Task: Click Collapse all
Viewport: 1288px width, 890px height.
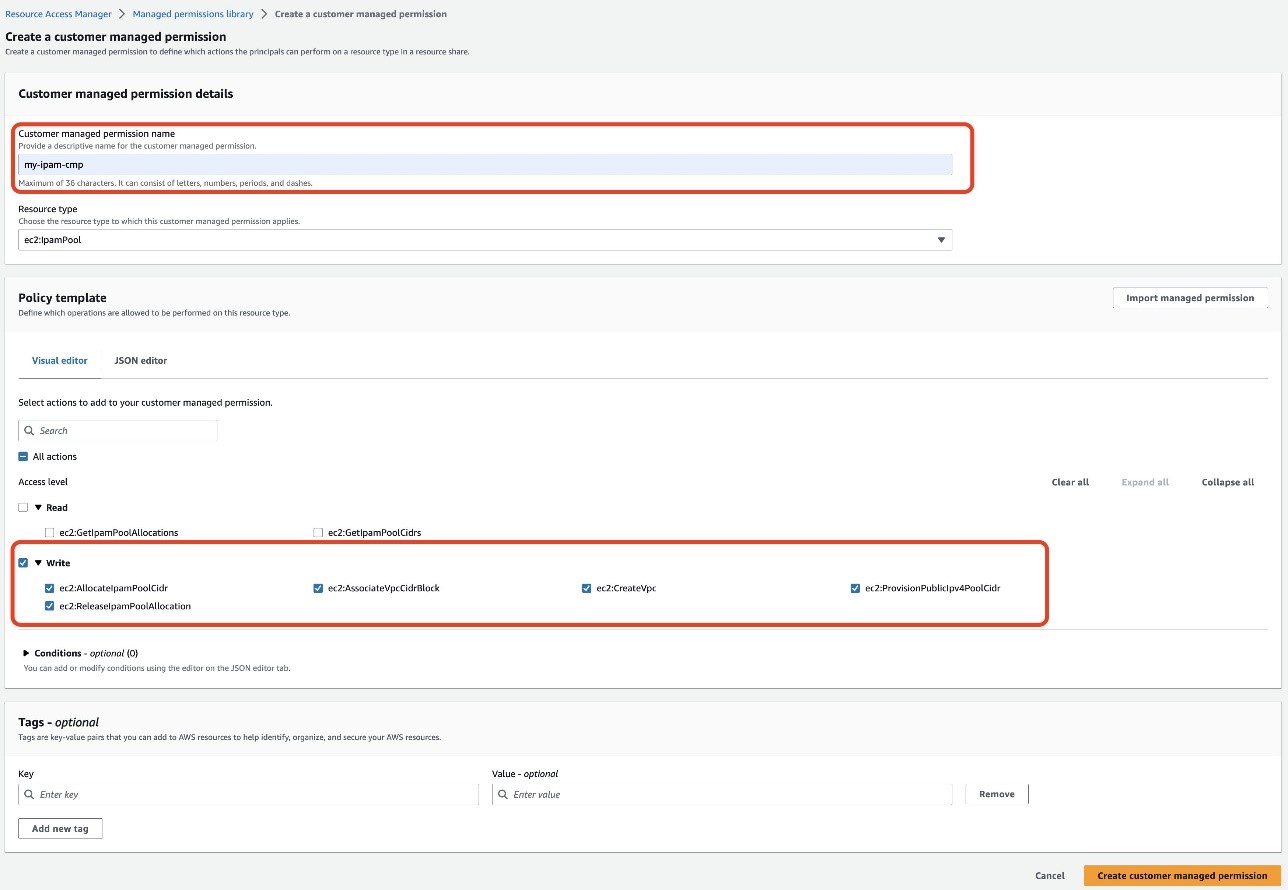Action: click(1228, 482)
